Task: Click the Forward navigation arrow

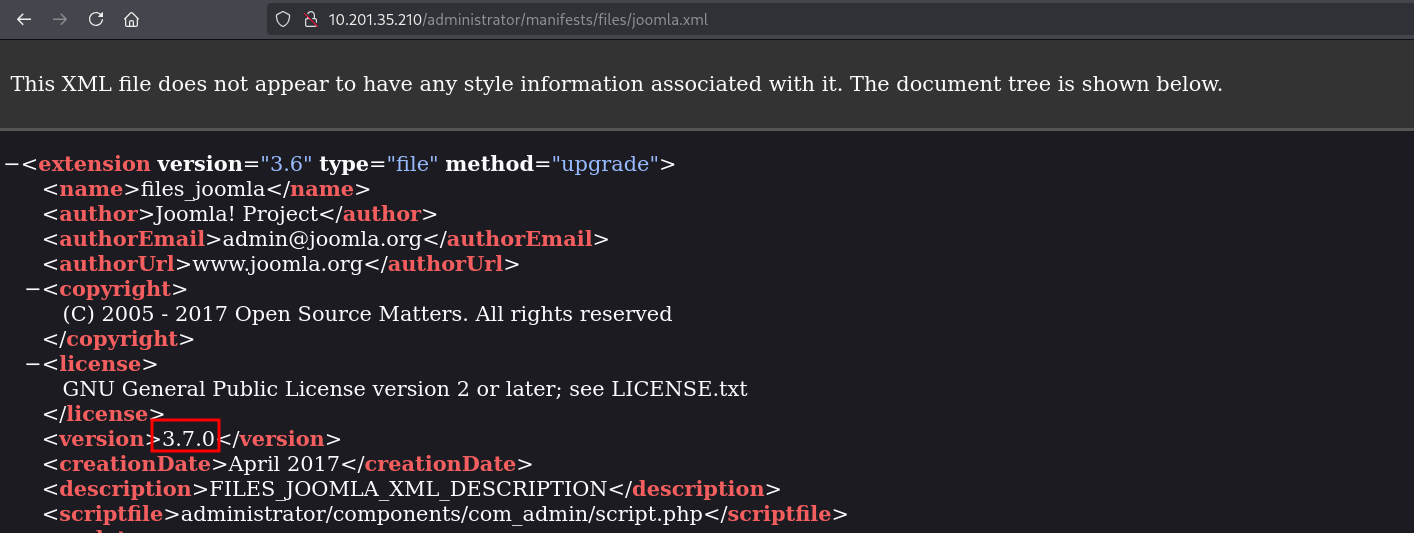Action: [60, 19]
